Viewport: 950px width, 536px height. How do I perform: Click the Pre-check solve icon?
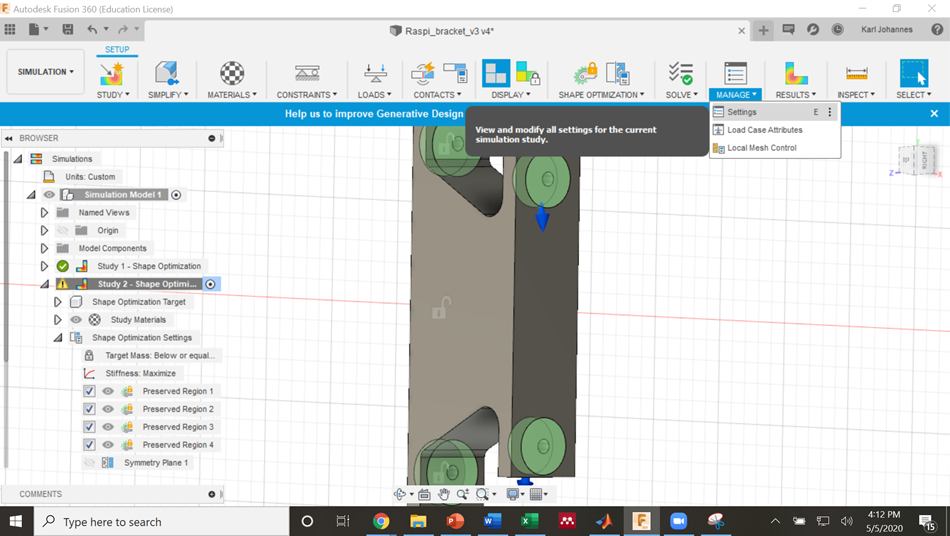click(681, 73)
